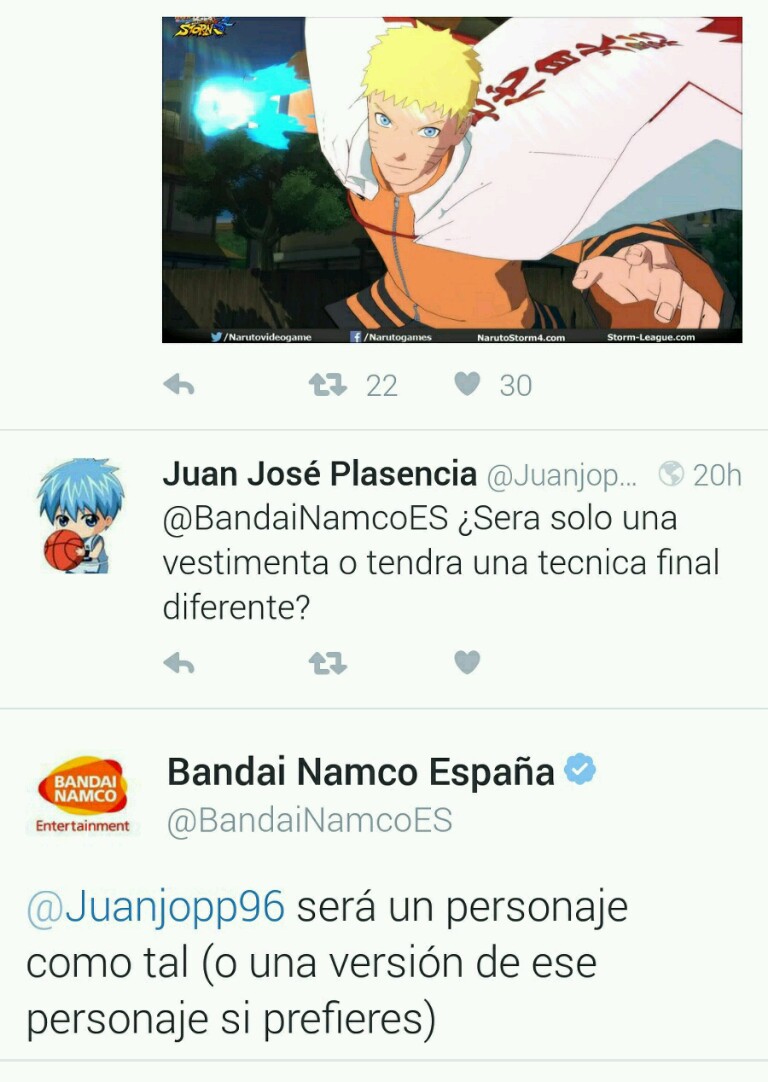Image resolution: width=768 pixels, height=1082 pixels.
Task: Open the Bandai Namco Entertainment logo avatar
Action: click(x=82, y=795)
